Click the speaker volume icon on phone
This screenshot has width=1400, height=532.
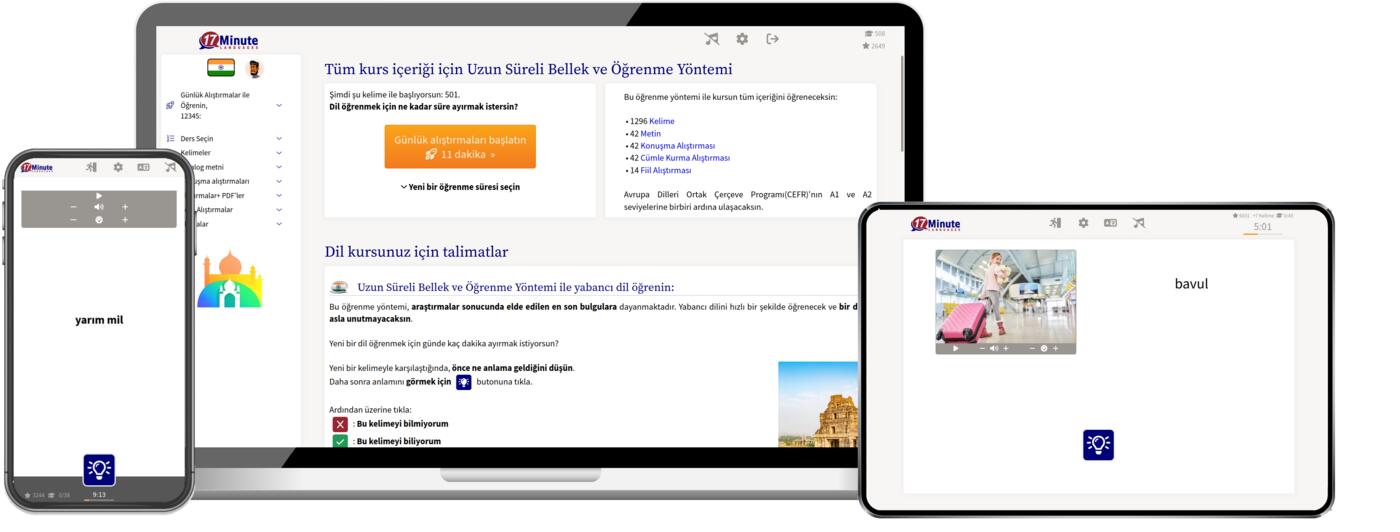pos(99,207)
